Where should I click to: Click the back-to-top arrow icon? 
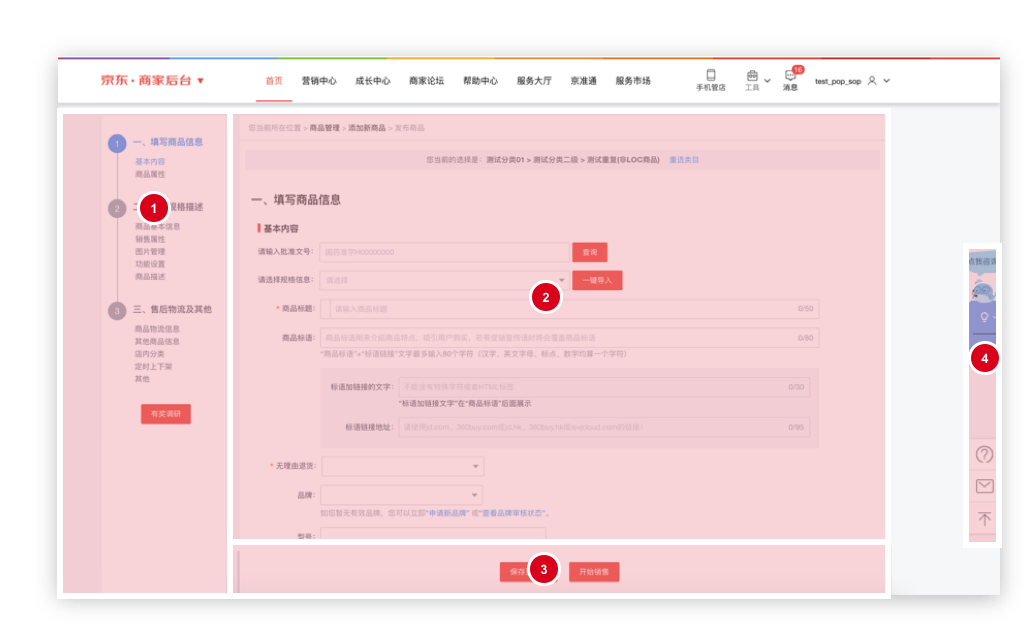[x=984, y=519]
